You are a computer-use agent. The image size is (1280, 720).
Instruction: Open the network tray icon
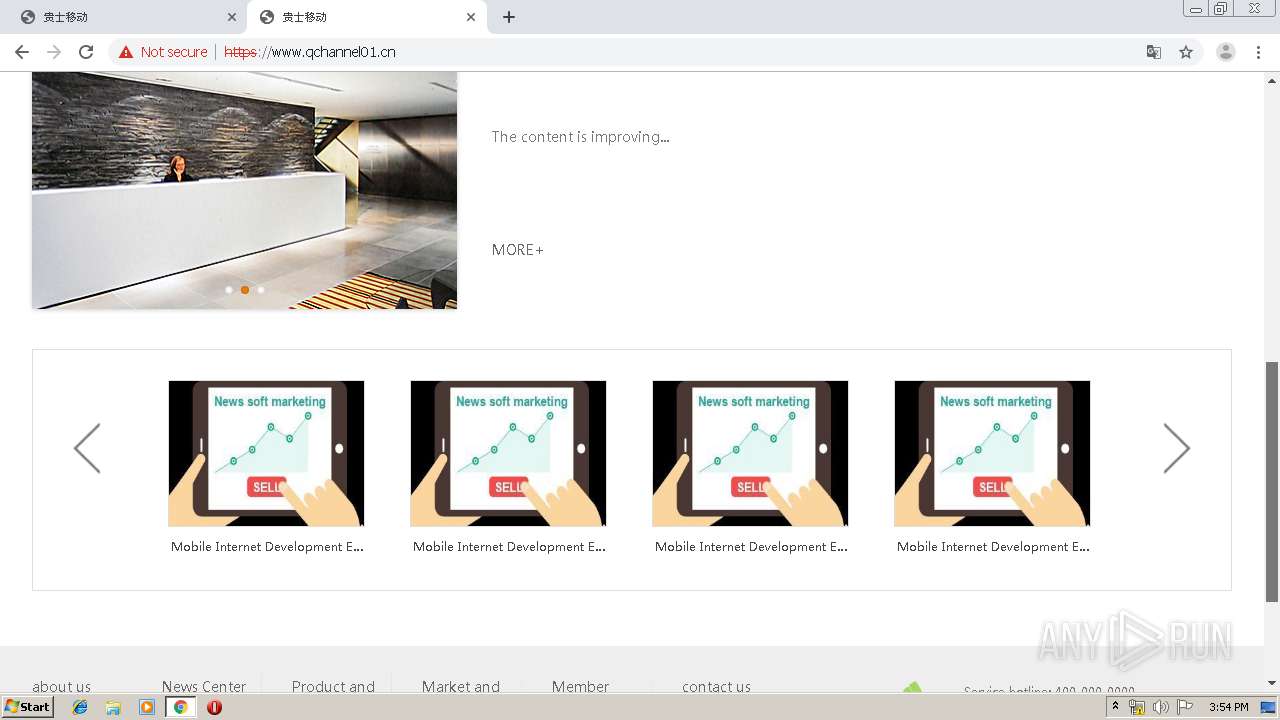click(1137, 707)
